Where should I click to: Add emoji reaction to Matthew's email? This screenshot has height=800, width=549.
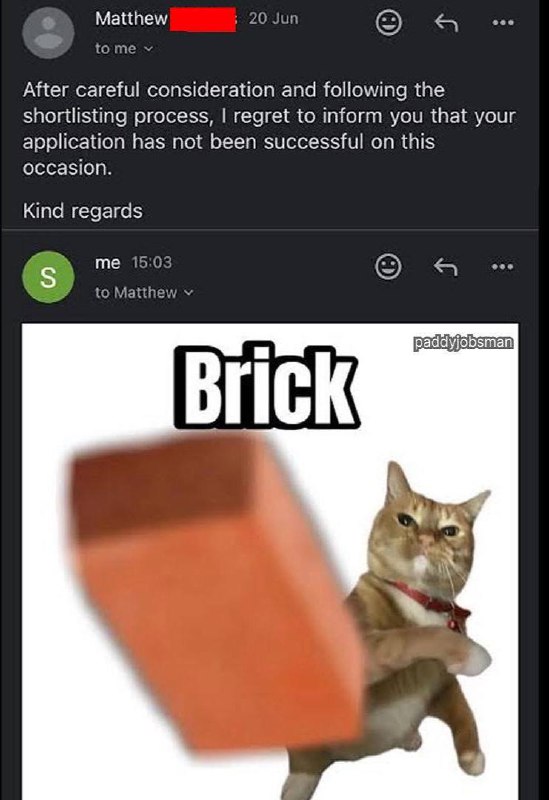(388, 22)
